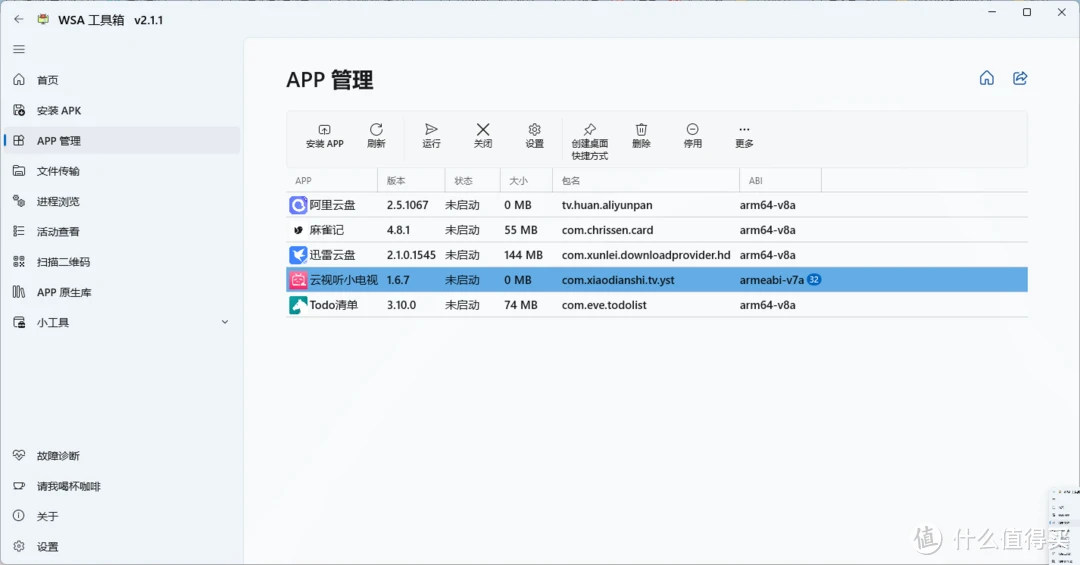Click package name tv.huan.aliyunpan
This screenshot has height=565, width=1080.
click(x=607, y=205)
